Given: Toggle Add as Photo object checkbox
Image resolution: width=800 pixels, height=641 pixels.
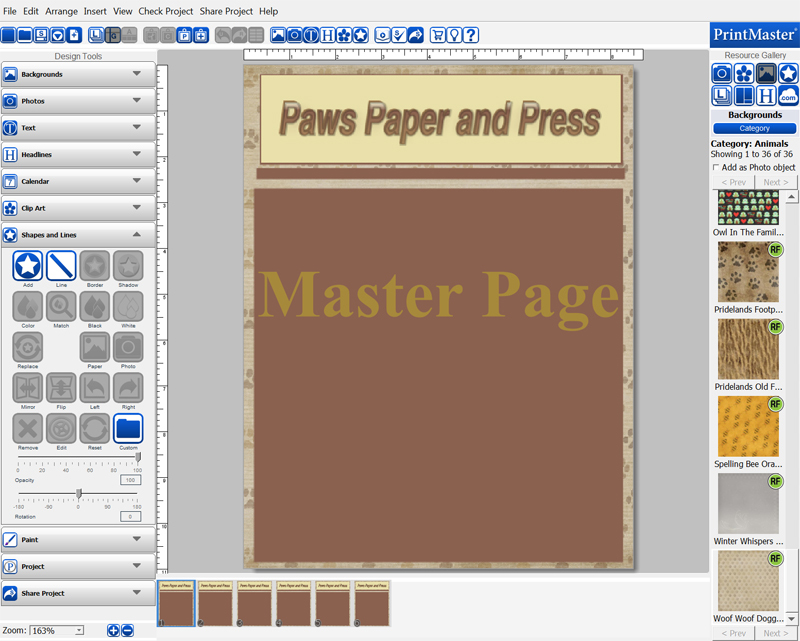Looking at the screenshot, I should pos(716,167).
